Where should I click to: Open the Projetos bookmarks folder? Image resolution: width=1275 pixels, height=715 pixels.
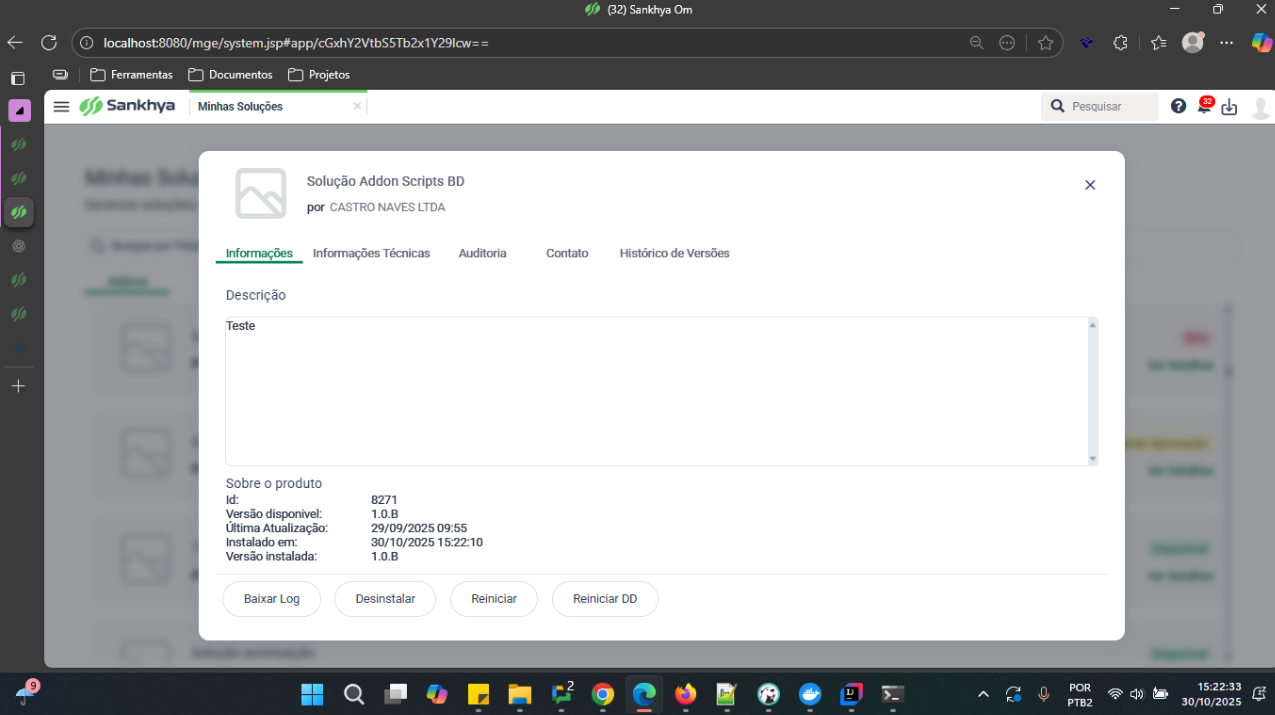tap(319, 75)
